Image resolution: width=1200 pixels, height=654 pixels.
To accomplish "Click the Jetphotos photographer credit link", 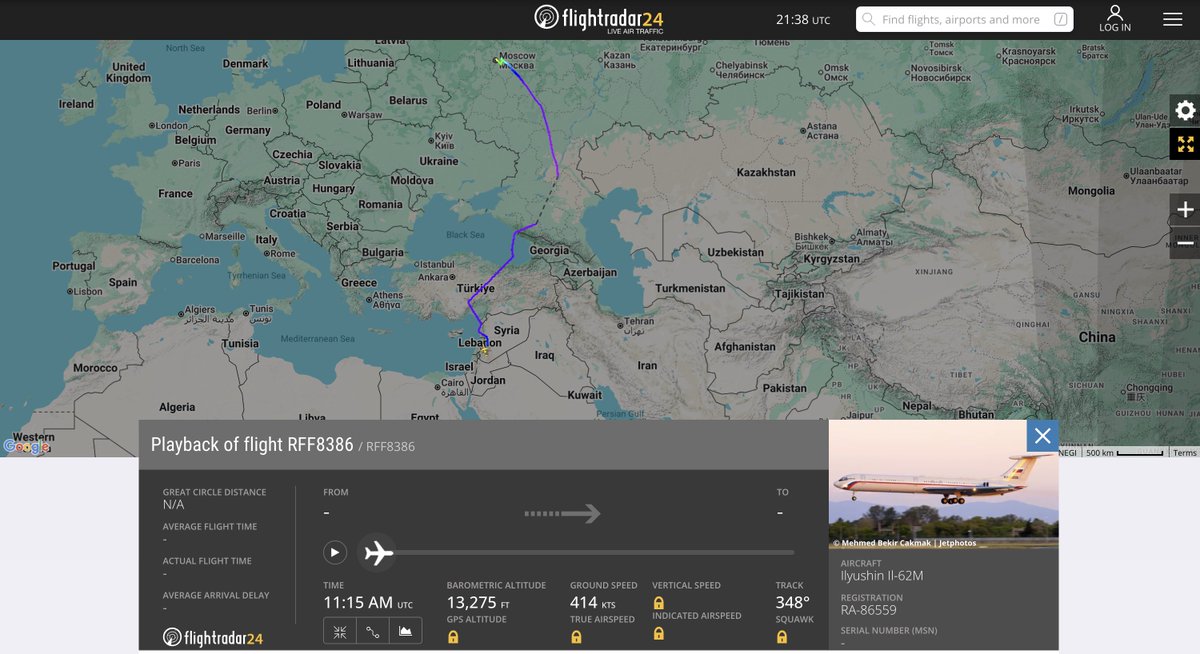I will coord(904,543).
